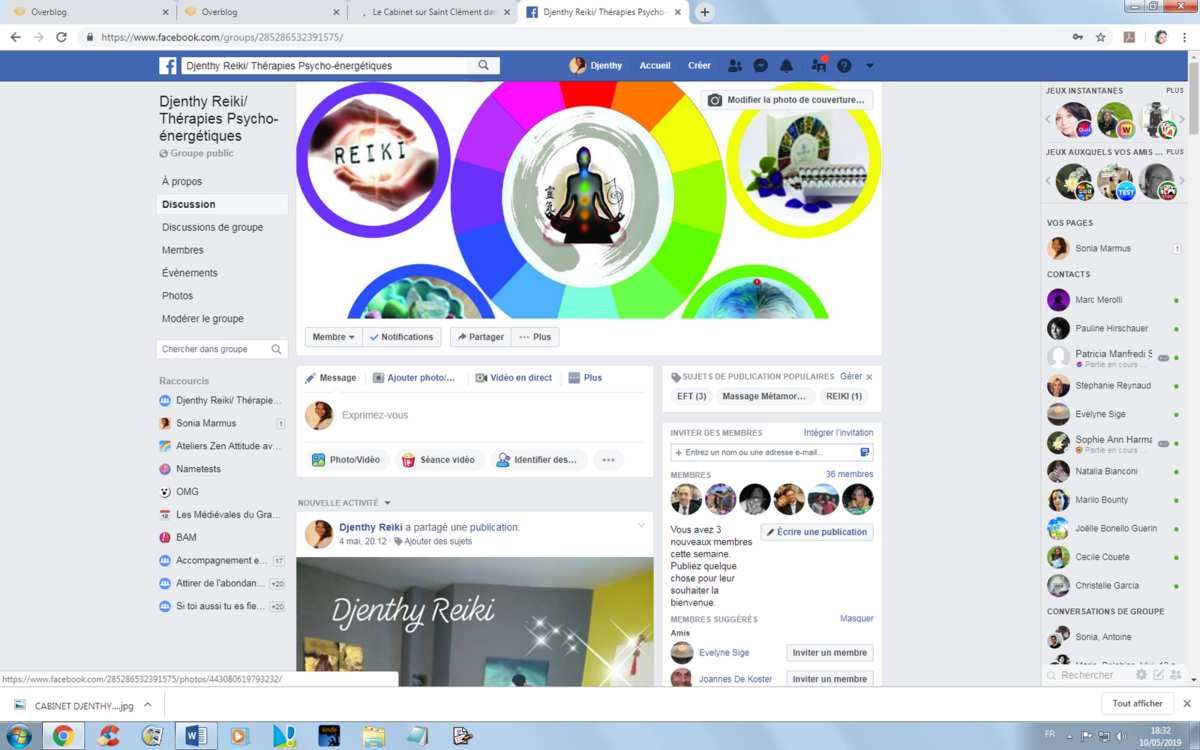Screen dimensions: 1200x750
Task: Toggle the group Notifications button
Action: tap(401, 337)
